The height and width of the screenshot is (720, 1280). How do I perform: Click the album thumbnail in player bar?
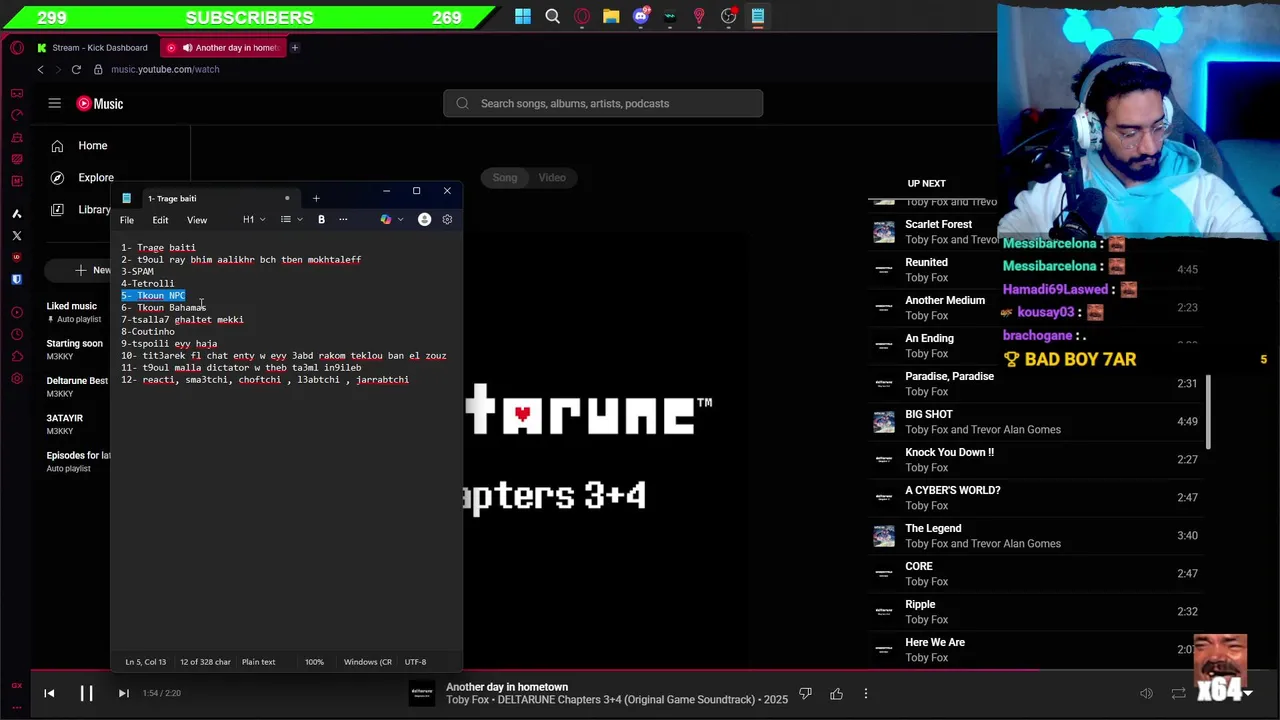(x=423, y=693)
